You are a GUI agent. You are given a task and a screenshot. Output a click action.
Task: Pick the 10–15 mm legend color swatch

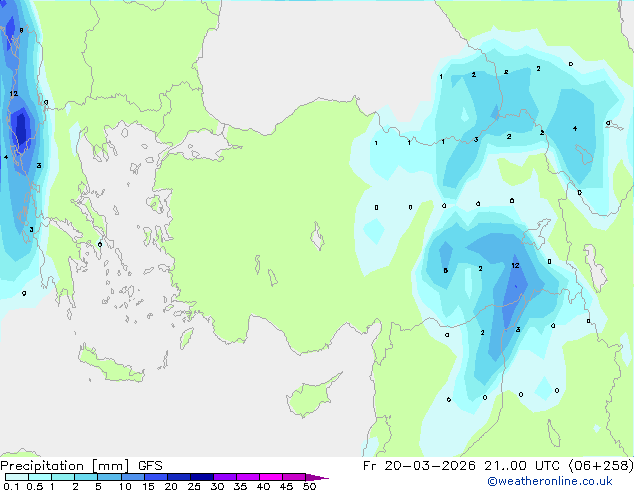pyautogui.click(x=133, y=477)
